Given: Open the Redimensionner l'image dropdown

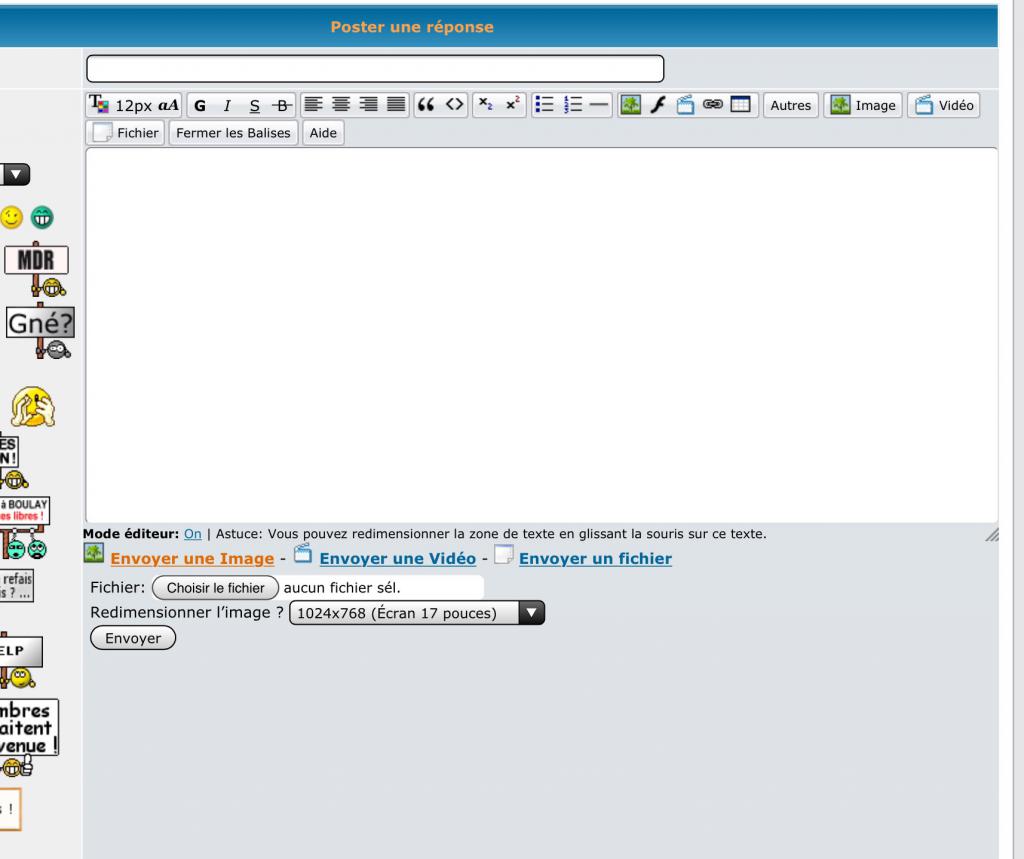Looking at the screenshot, I should click(417, 613).
